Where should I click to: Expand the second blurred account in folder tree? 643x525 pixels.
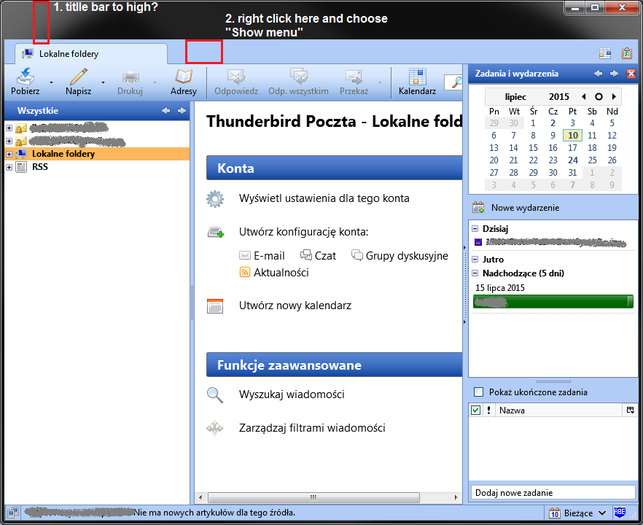[x=9, y=141]
